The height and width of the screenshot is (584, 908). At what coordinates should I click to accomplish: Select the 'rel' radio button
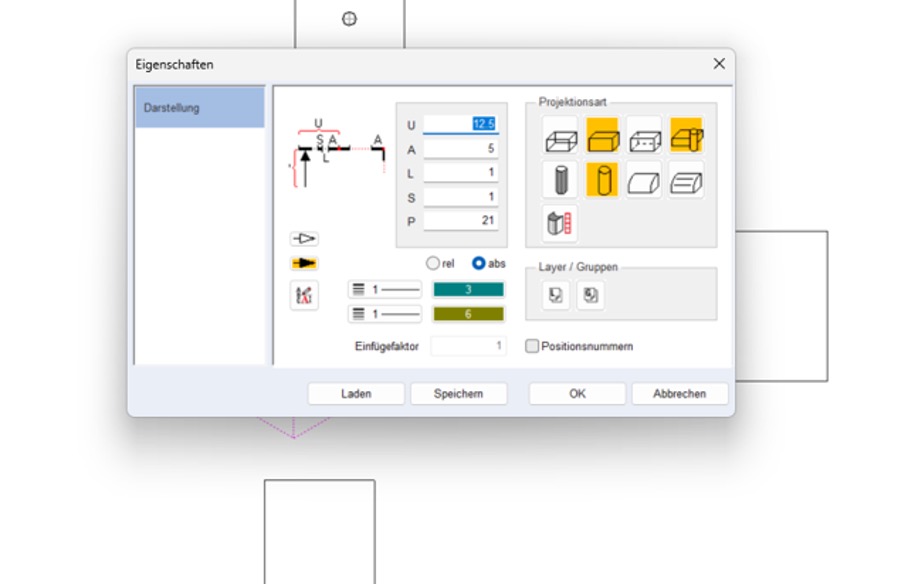tap(433, 264)
